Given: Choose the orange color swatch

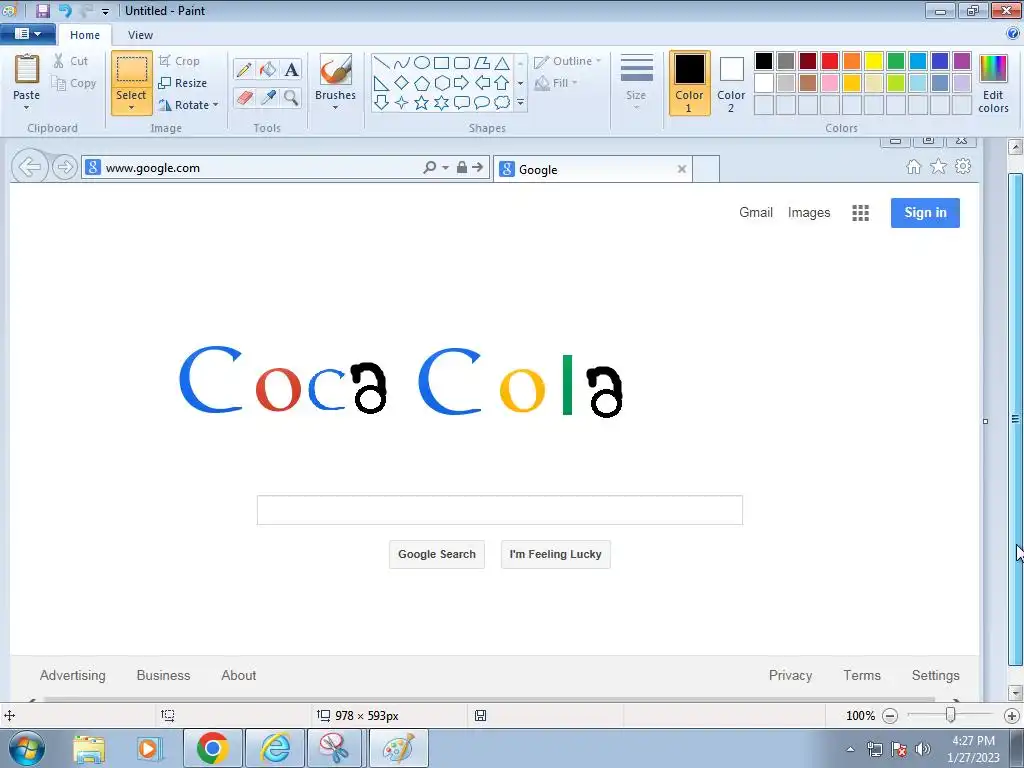Looking at the screenshot, I should pyautogui.click(x=852, y=61).
